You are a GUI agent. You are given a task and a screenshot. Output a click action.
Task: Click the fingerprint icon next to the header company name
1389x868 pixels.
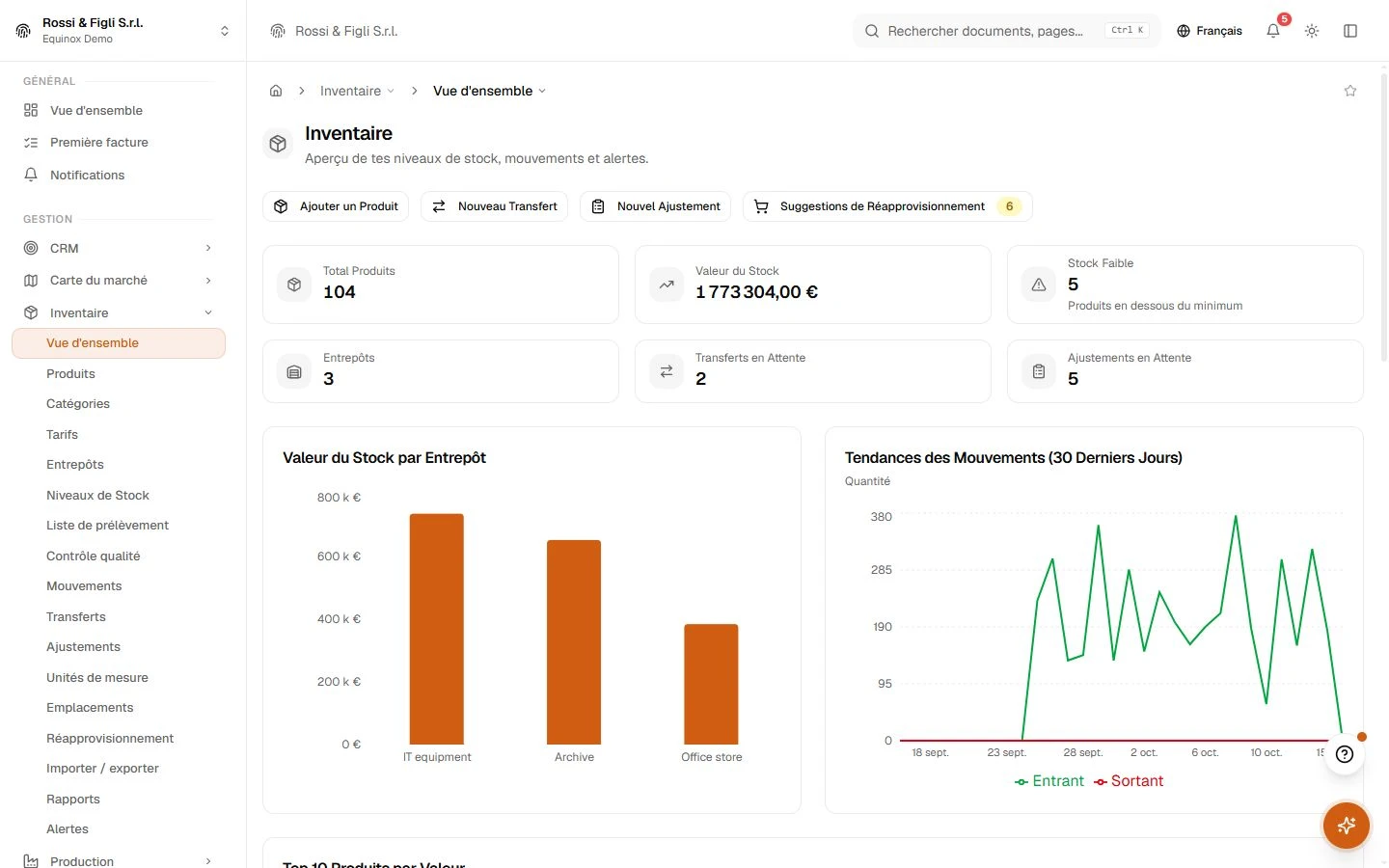point(278,31)
